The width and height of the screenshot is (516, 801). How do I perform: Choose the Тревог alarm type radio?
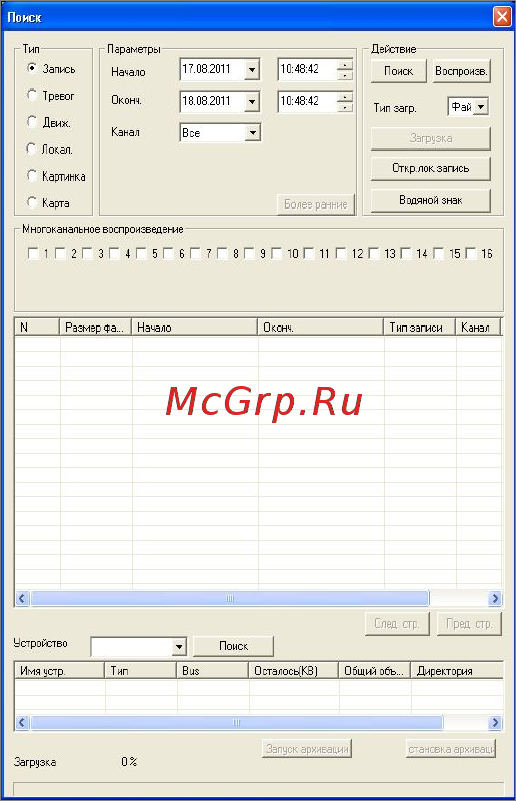click(x=32, y=95)
